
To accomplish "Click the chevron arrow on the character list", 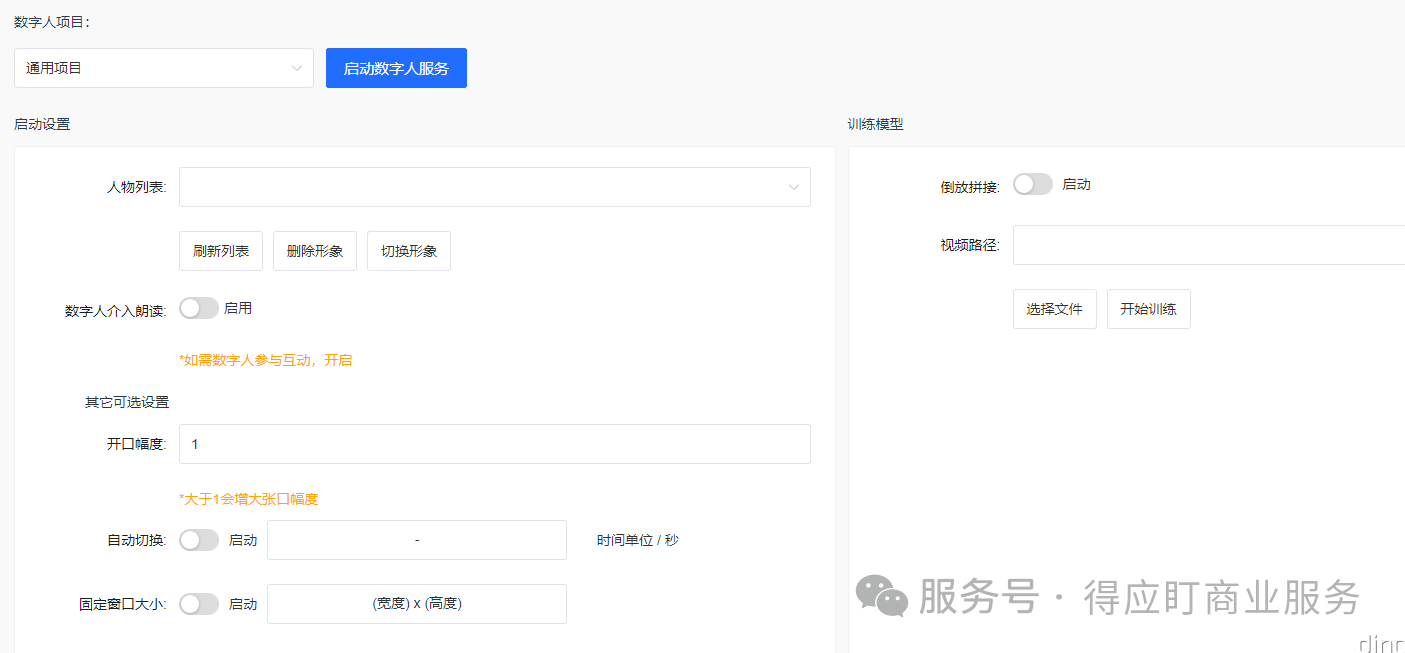I will (793, 186).
